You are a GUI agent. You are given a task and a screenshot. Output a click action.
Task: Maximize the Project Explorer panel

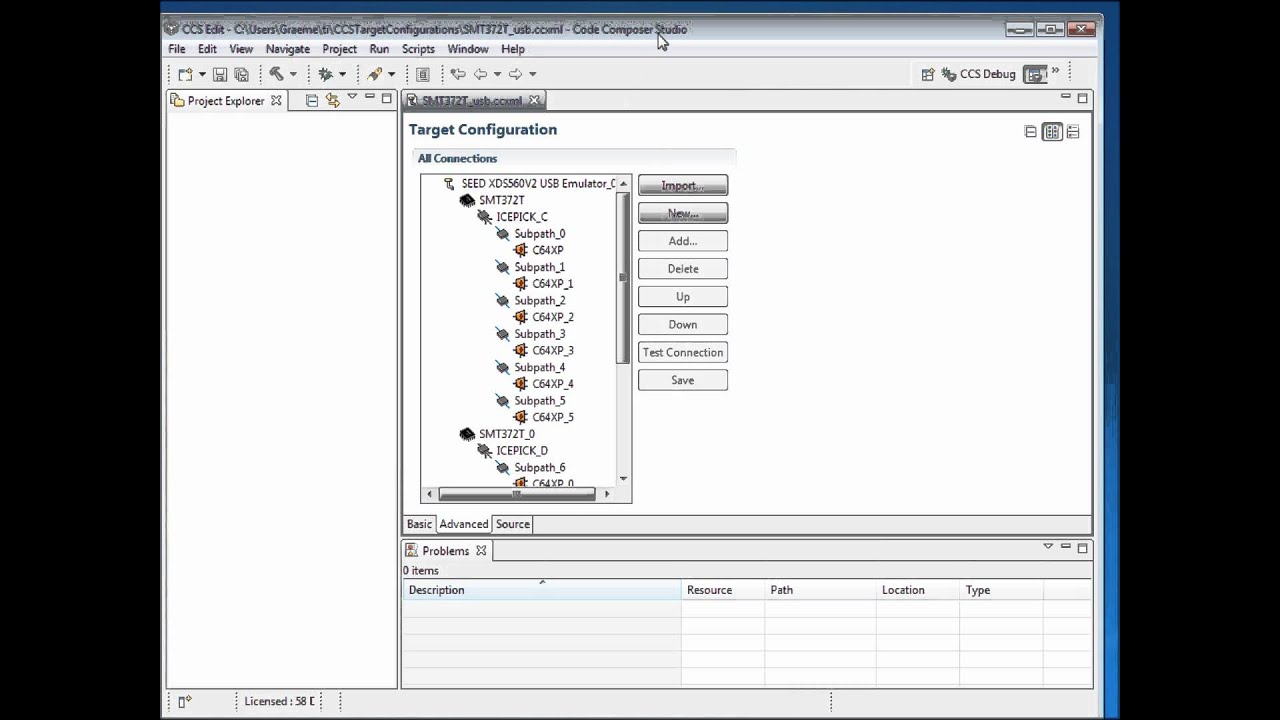(386, 98)
